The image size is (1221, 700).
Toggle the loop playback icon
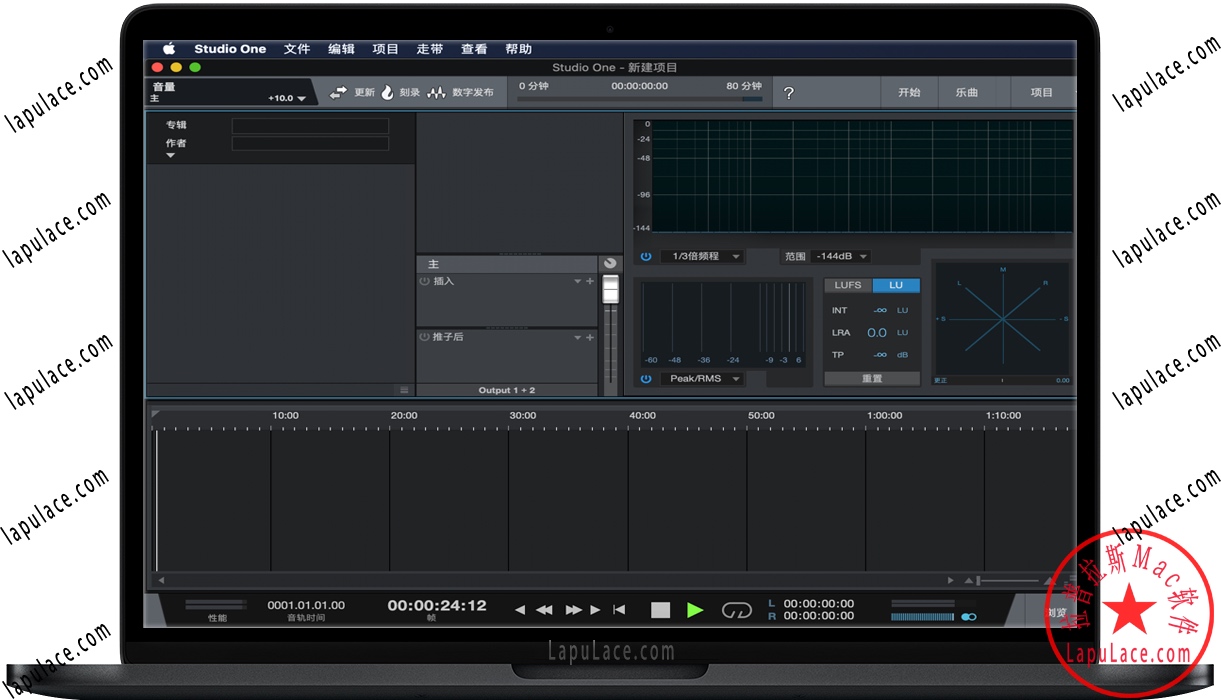pos(736,610)
